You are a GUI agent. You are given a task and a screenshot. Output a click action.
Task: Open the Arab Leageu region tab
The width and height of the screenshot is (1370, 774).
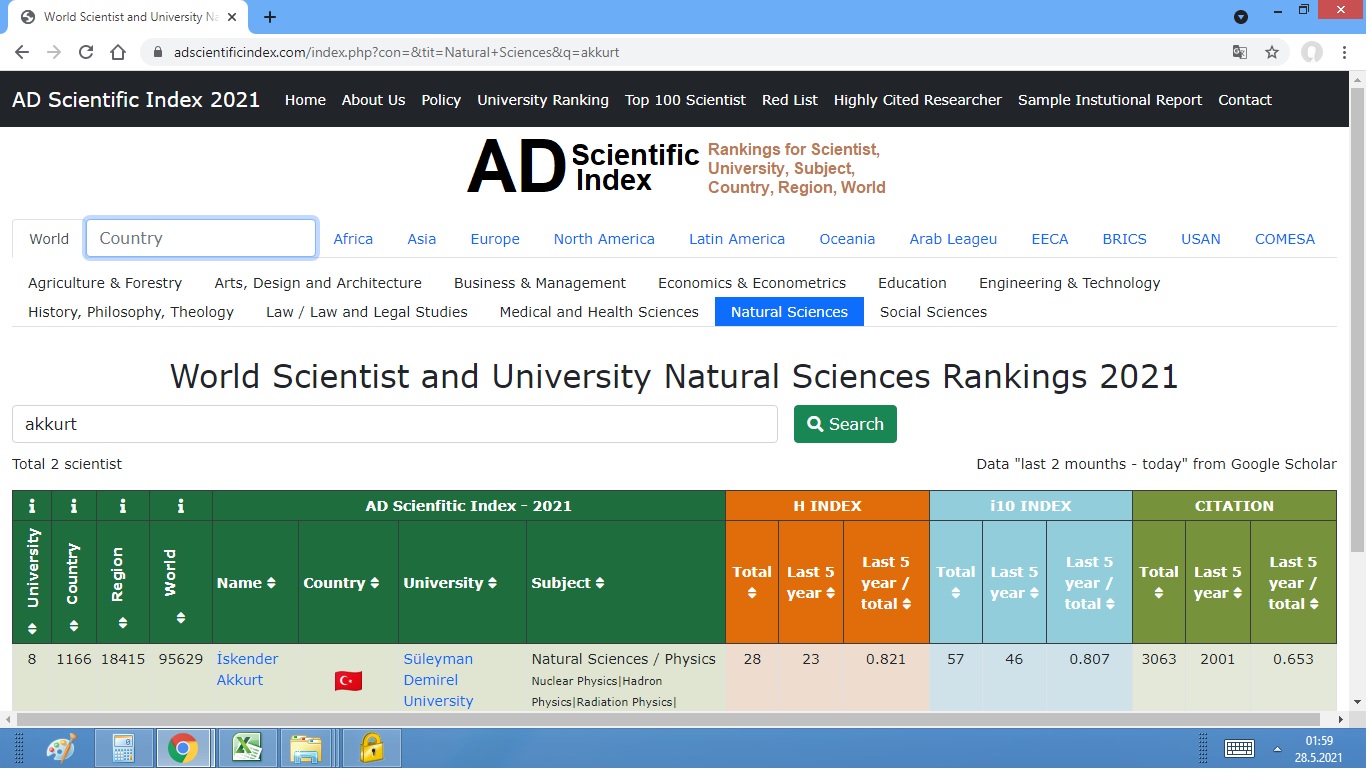(x=953, y=239)
